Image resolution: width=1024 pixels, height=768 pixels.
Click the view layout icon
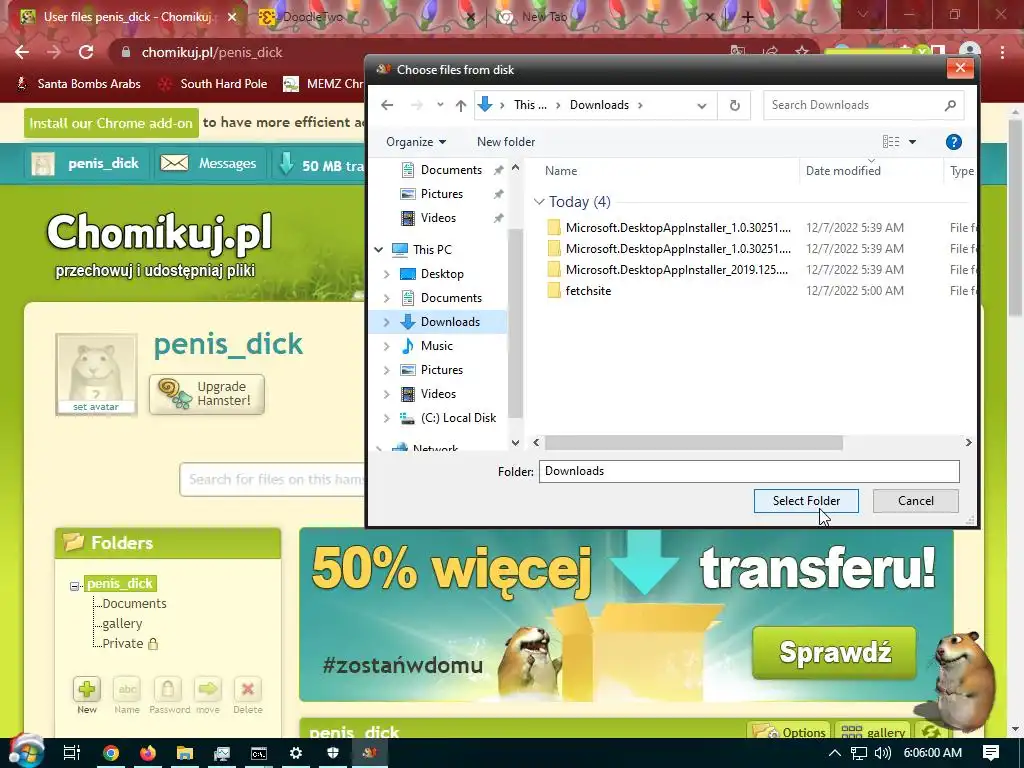(891, 142)
